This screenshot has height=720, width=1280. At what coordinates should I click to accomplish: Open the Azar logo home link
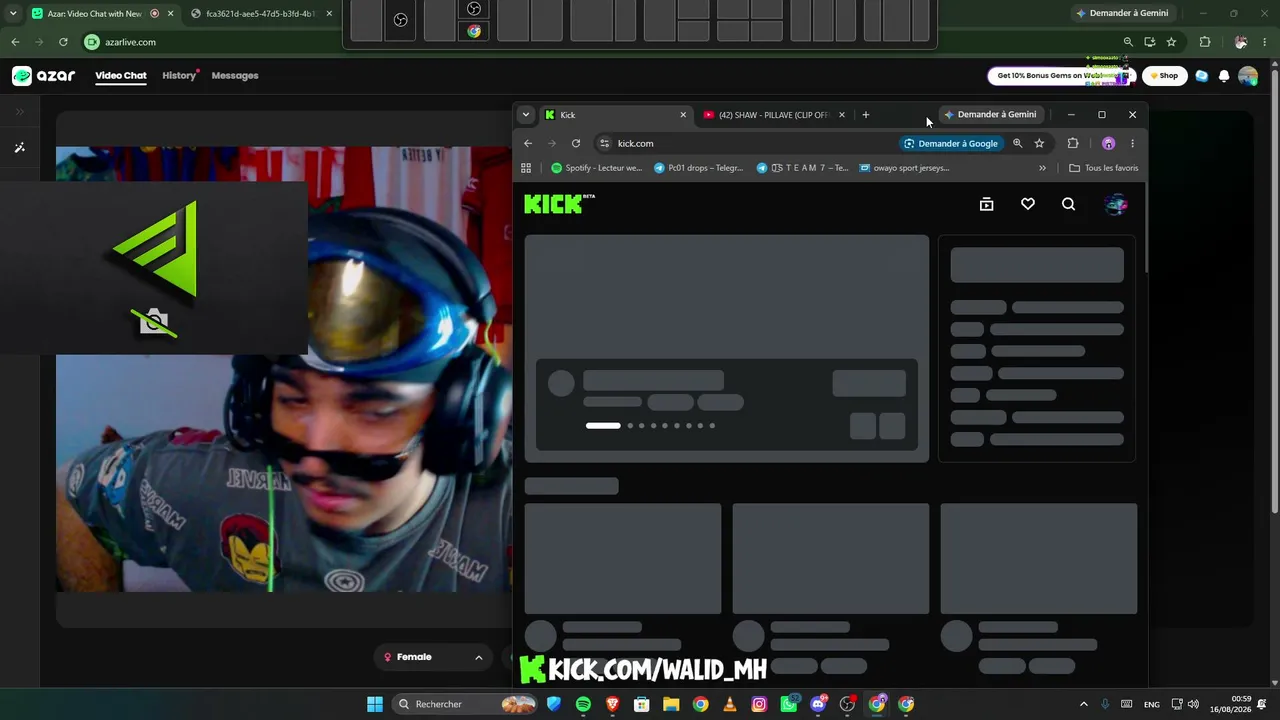click(x=44, y=76)
